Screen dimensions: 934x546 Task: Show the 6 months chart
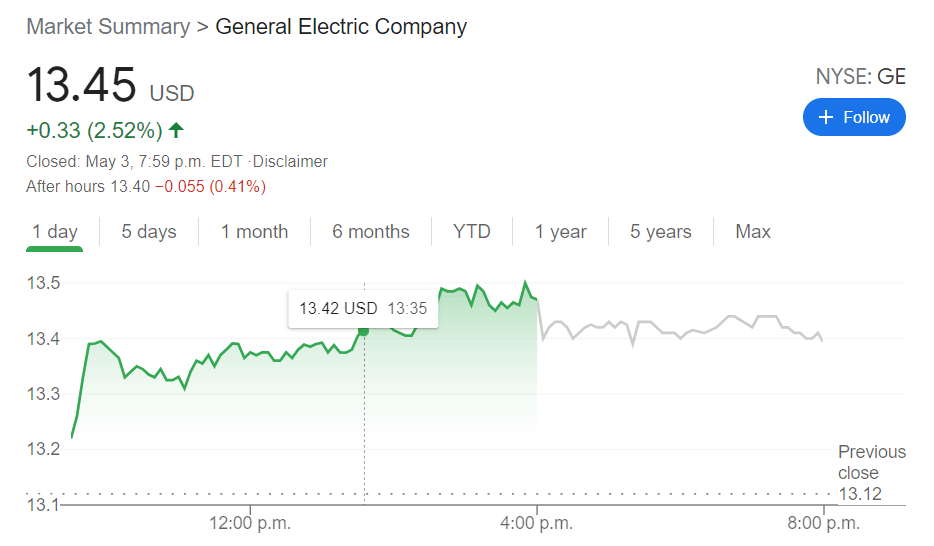(371, 232)
